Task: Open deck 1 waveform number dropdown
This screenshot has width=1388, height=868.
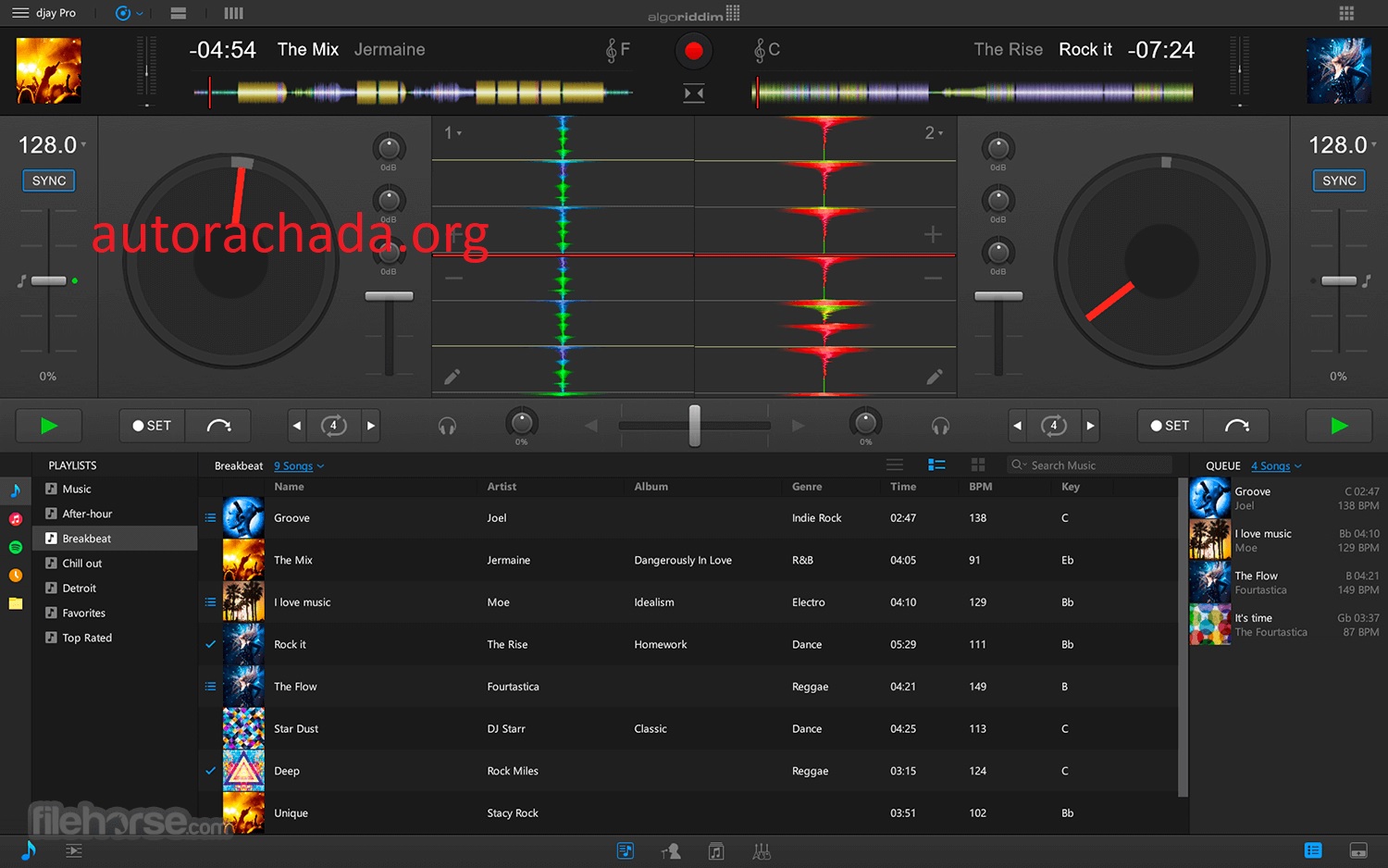Action: [x=452, y=133]
